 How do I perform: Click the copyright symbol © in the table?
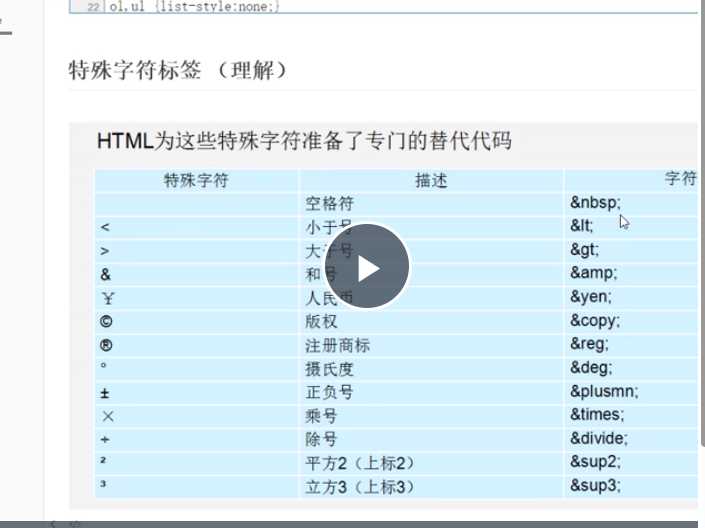pyautogui.click(x=106, y=322)
